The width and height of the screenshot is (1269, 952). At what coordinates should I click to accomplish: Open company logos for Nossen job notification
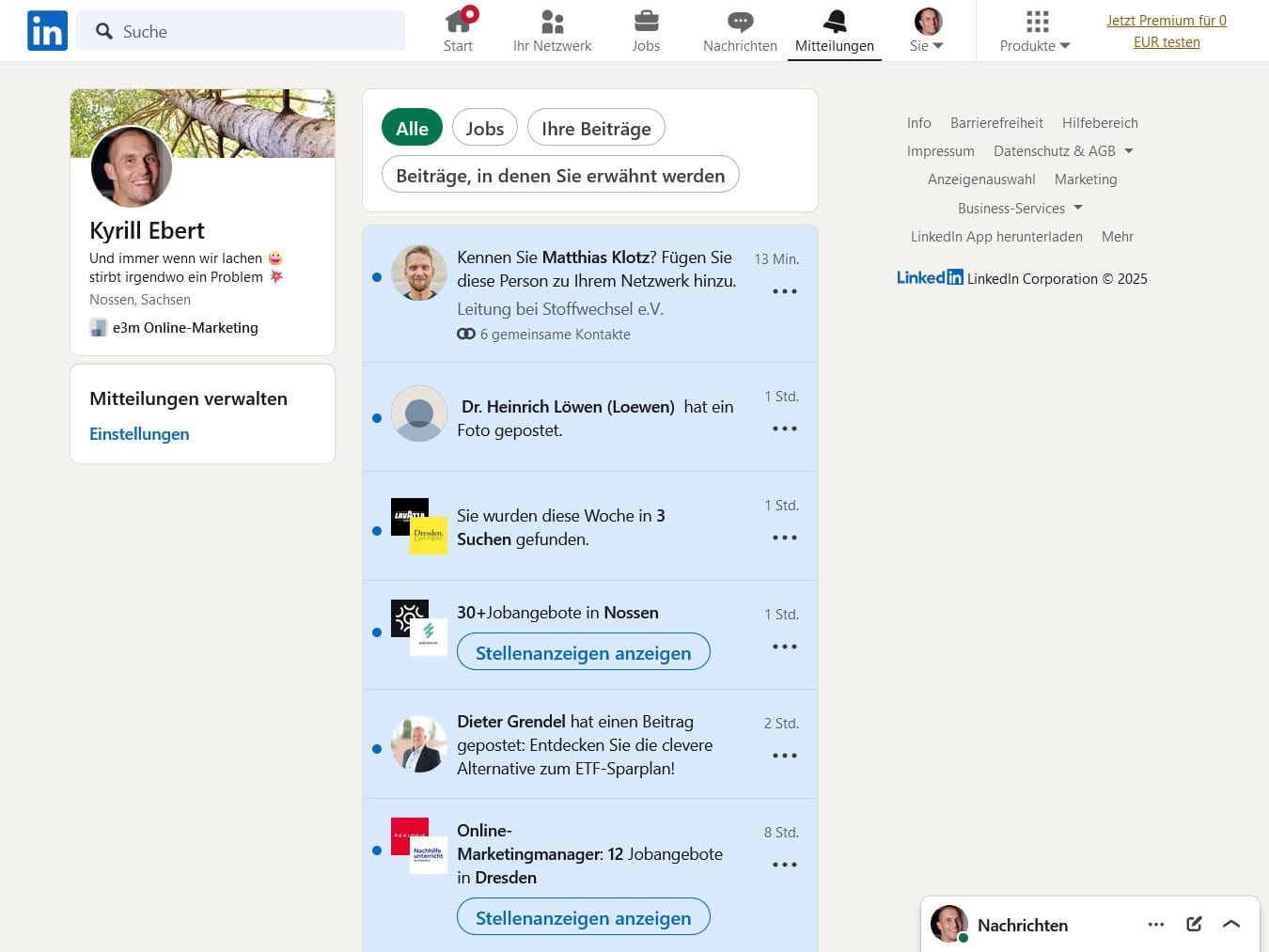[419, 628]
